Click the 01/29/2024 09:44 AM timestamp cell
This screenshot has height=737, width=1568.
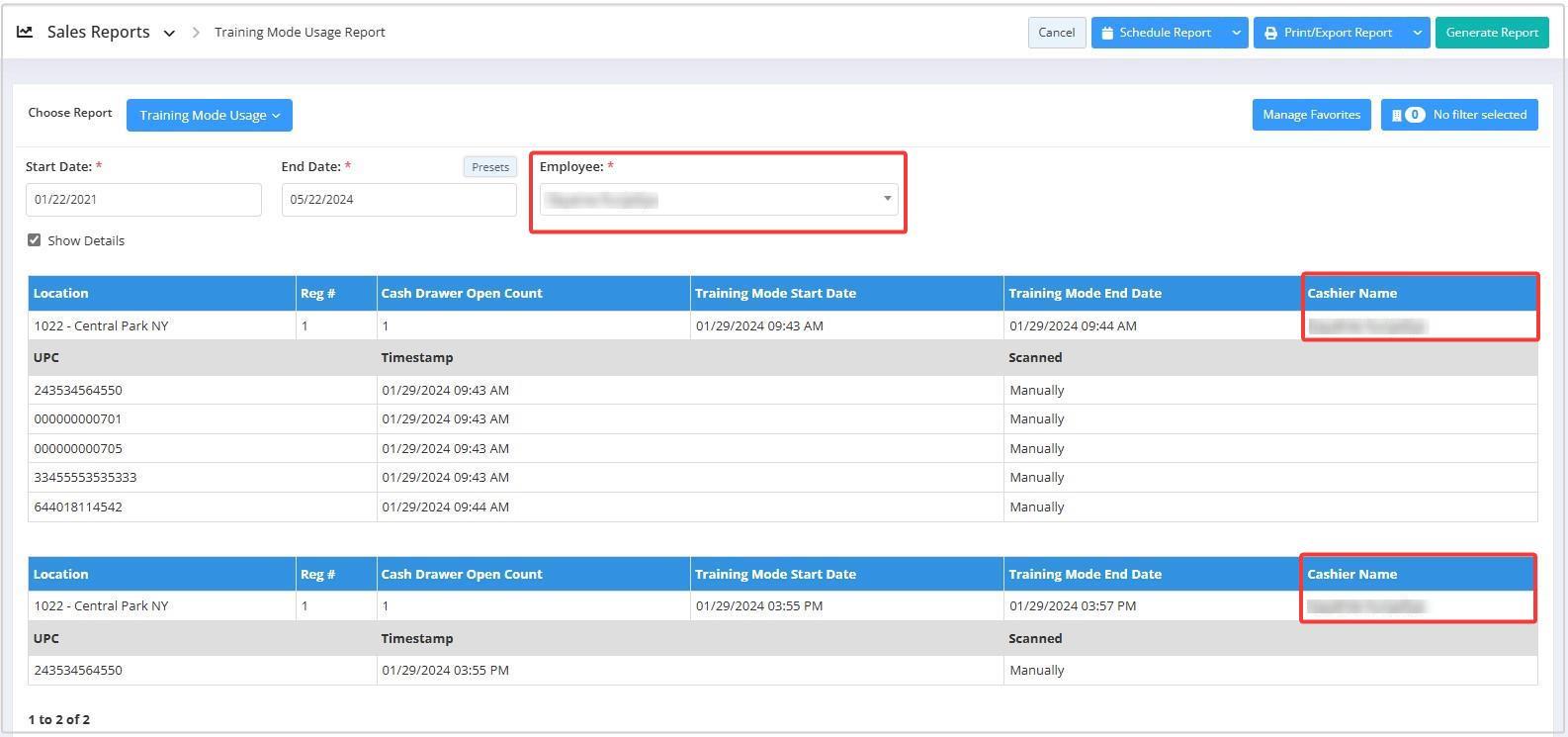point(690,507)
